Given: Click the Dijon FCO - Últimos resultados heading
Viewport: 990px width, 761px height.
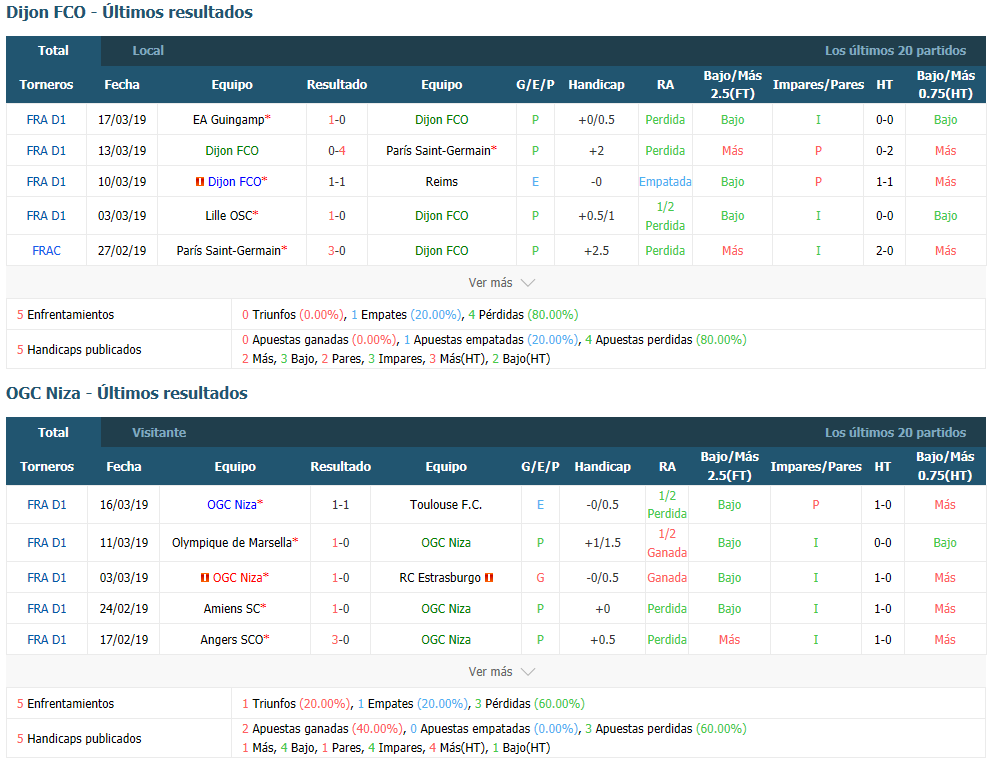Looking at the screenshot, I should pos(129,12).
